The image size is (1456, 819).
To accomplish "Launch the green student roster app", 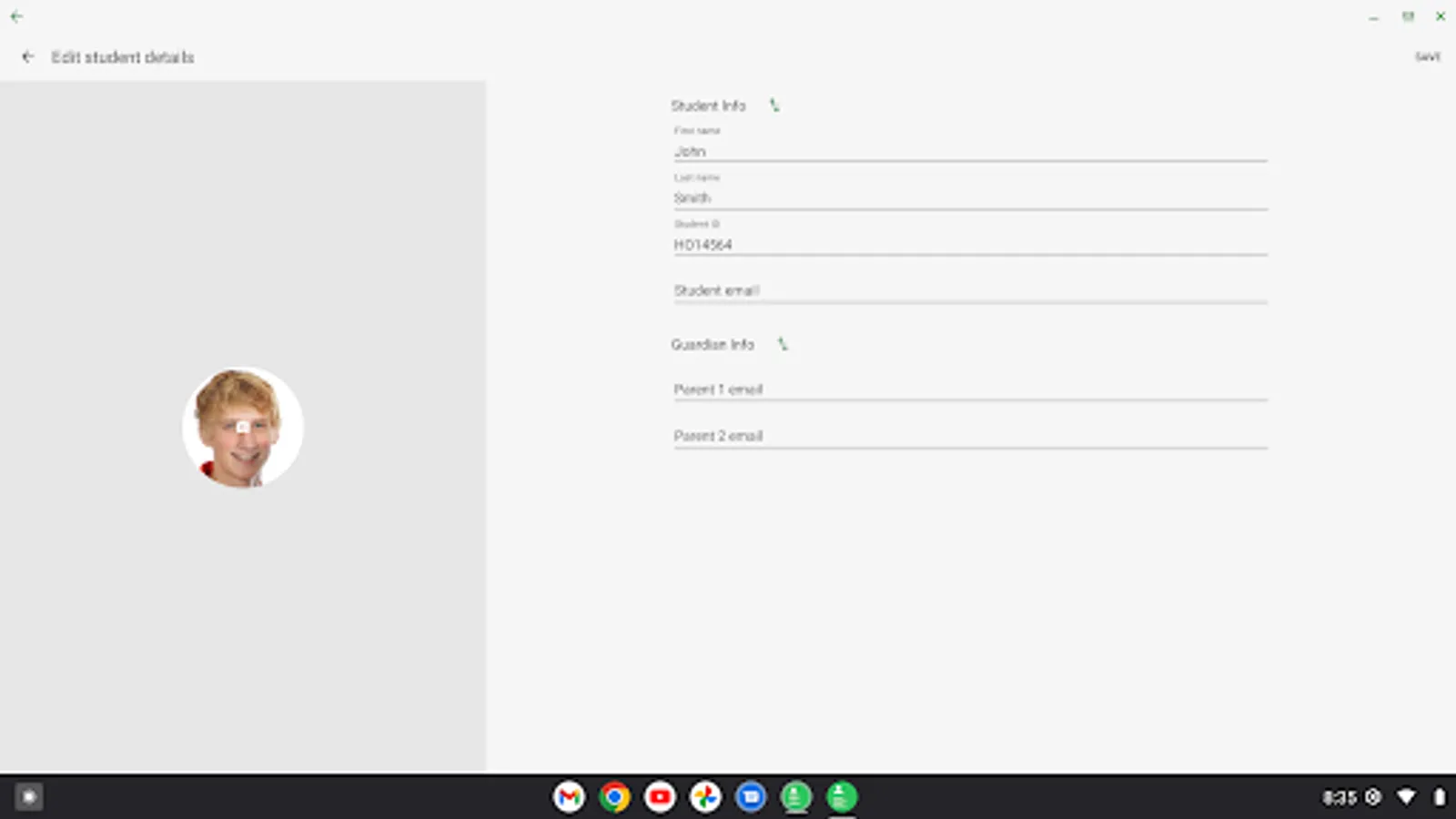I will 794,795.
